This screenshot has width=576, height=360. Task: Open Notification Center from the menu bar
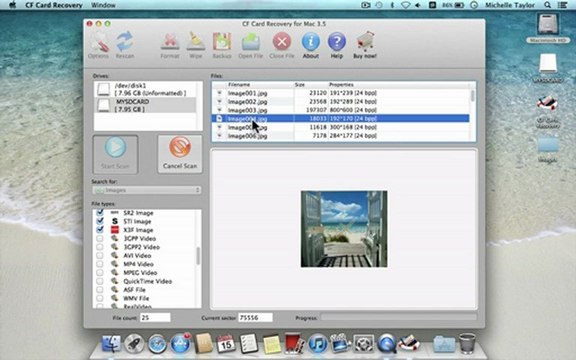[x=562, y=5]
